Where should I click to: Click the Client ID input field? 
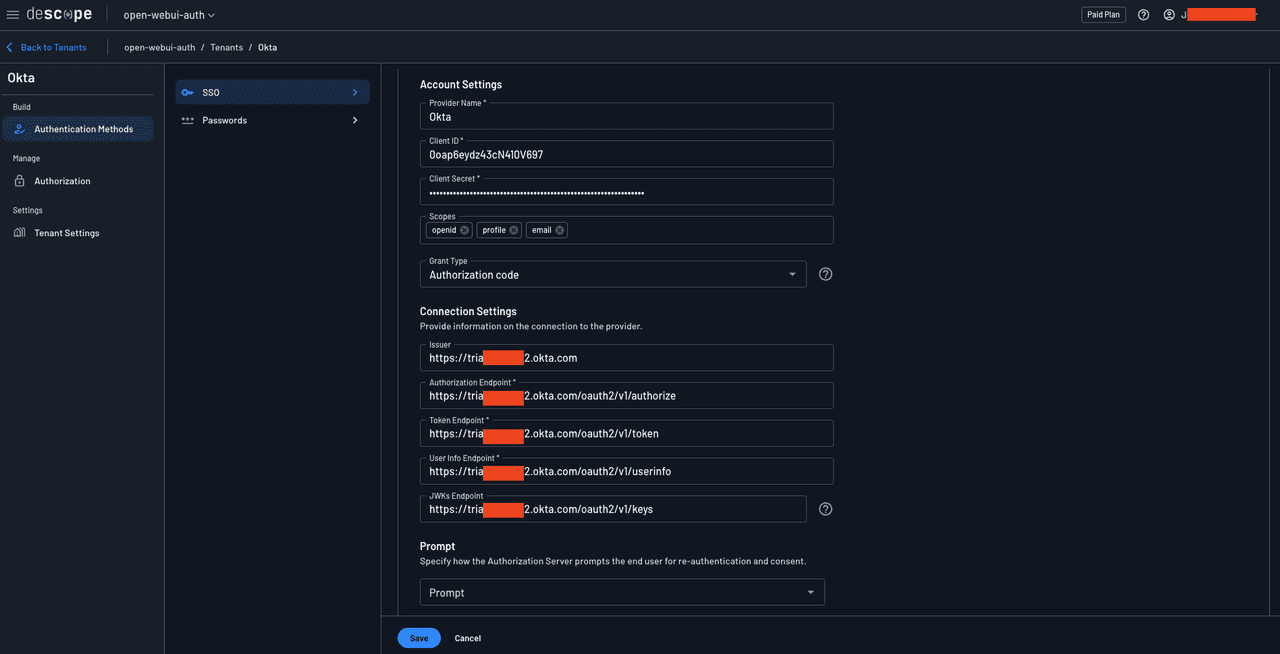[x=626, y=155]
